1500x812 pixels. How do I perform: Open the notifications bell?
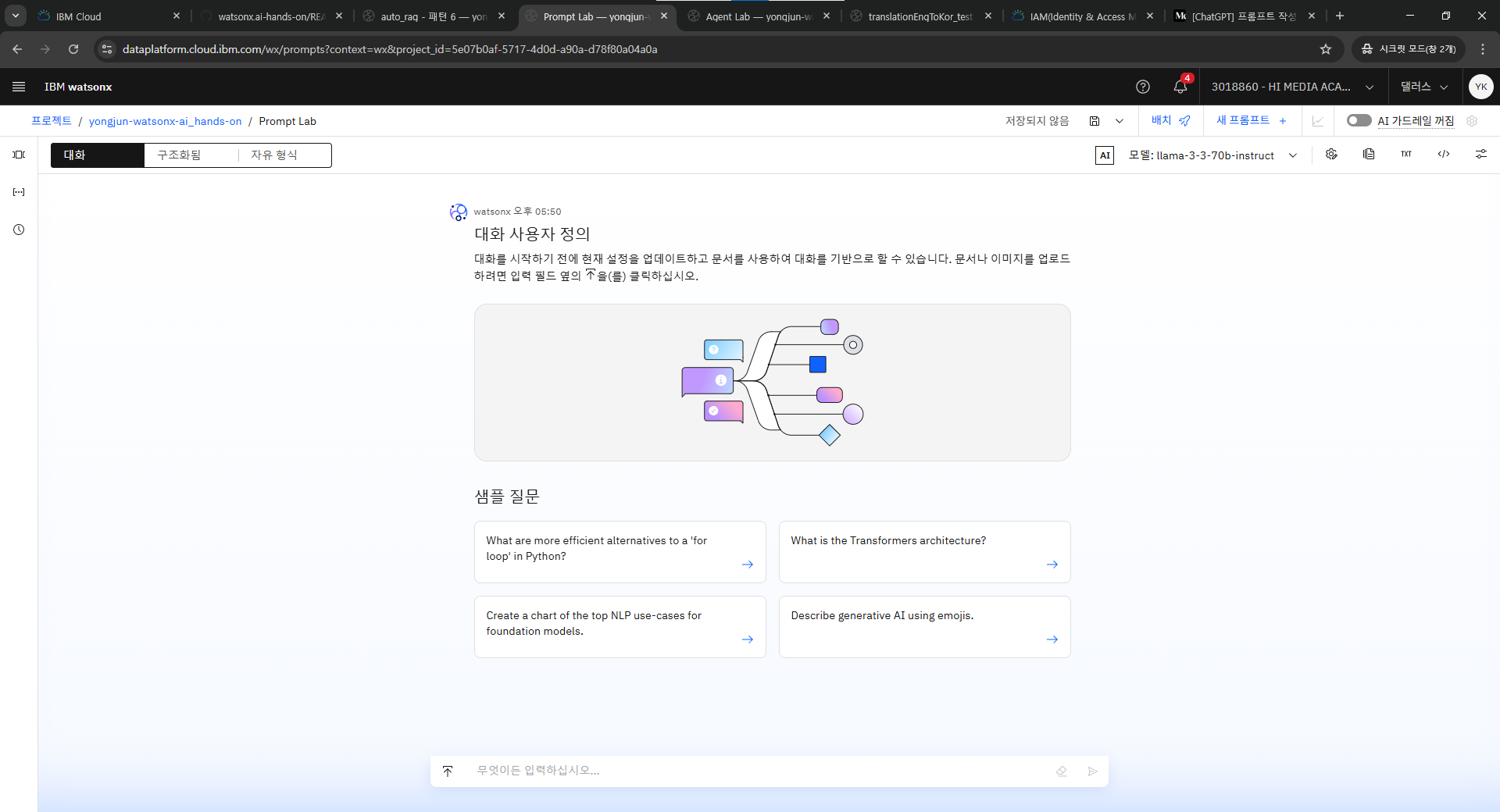click(x=1180, y=87)
